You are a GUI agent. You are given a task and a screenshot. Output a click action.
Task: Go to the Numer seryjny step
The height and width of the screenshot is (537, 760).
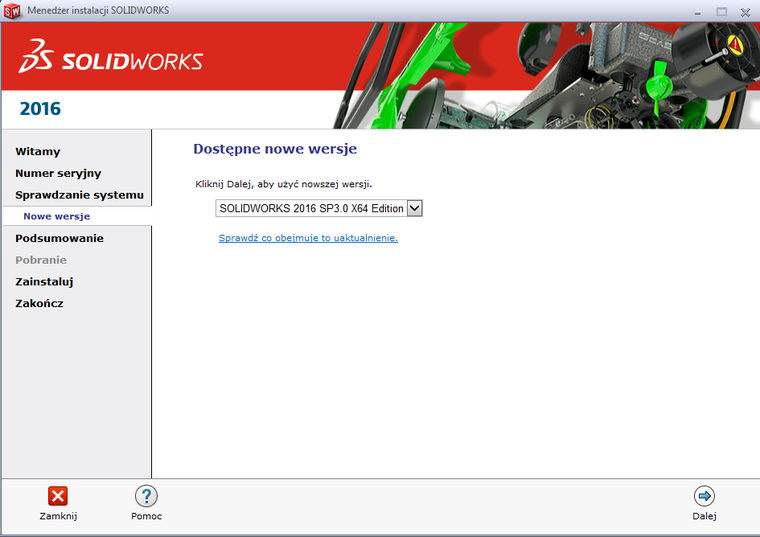click(x=58, y=174)
